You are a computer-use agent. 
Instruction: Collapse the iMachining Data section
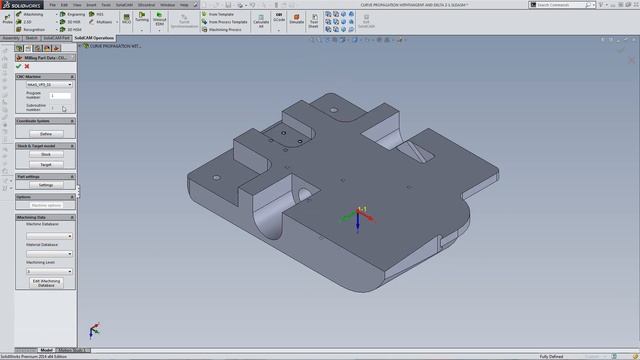pyautogui.click(x=72, y=218)
